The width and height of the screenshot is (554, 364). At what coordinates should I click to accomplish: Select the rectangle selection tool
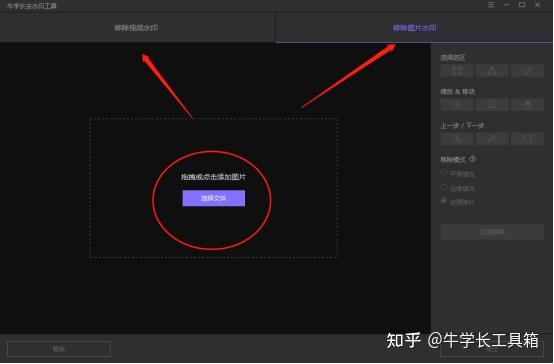[457, 71]
